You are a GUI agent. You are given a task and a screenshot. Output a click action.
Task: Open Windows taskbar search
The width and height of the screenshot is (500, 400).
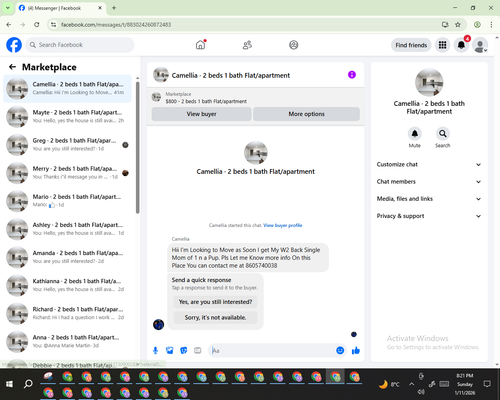coord(28,384)
